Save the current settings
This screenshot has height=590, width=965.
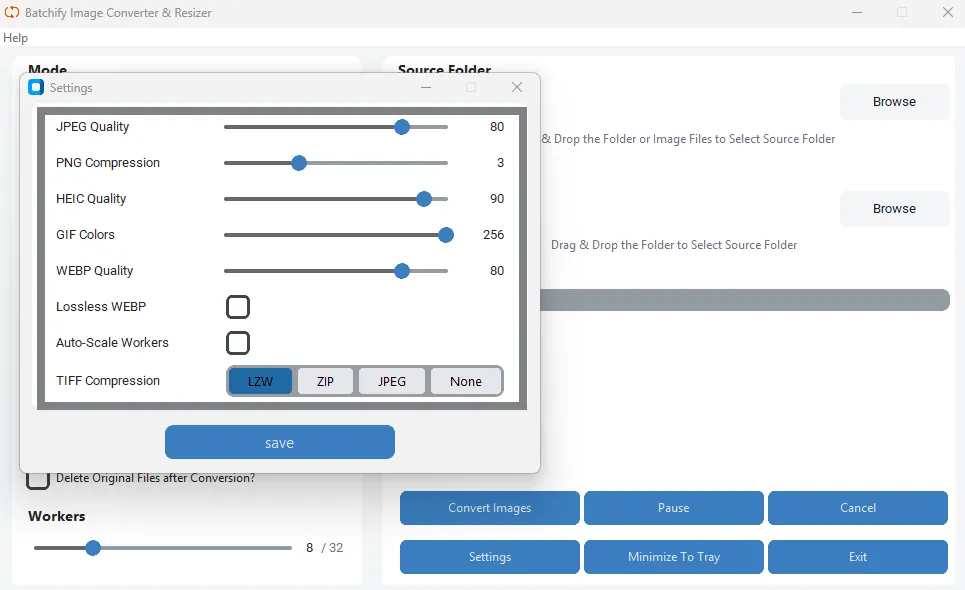tap(280, 442)
